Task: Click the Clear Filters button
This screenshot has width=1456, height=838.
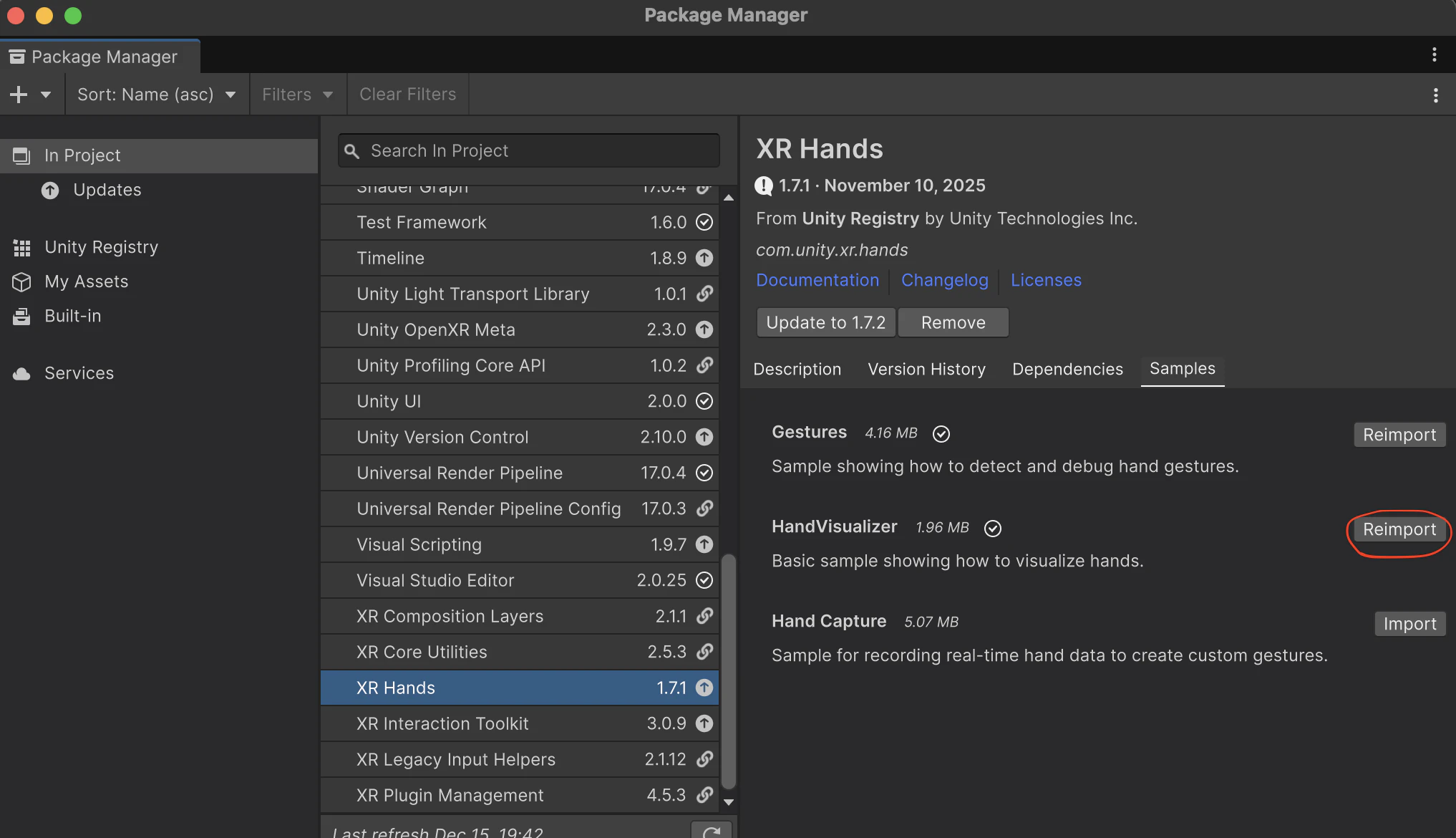Action: 407,95
